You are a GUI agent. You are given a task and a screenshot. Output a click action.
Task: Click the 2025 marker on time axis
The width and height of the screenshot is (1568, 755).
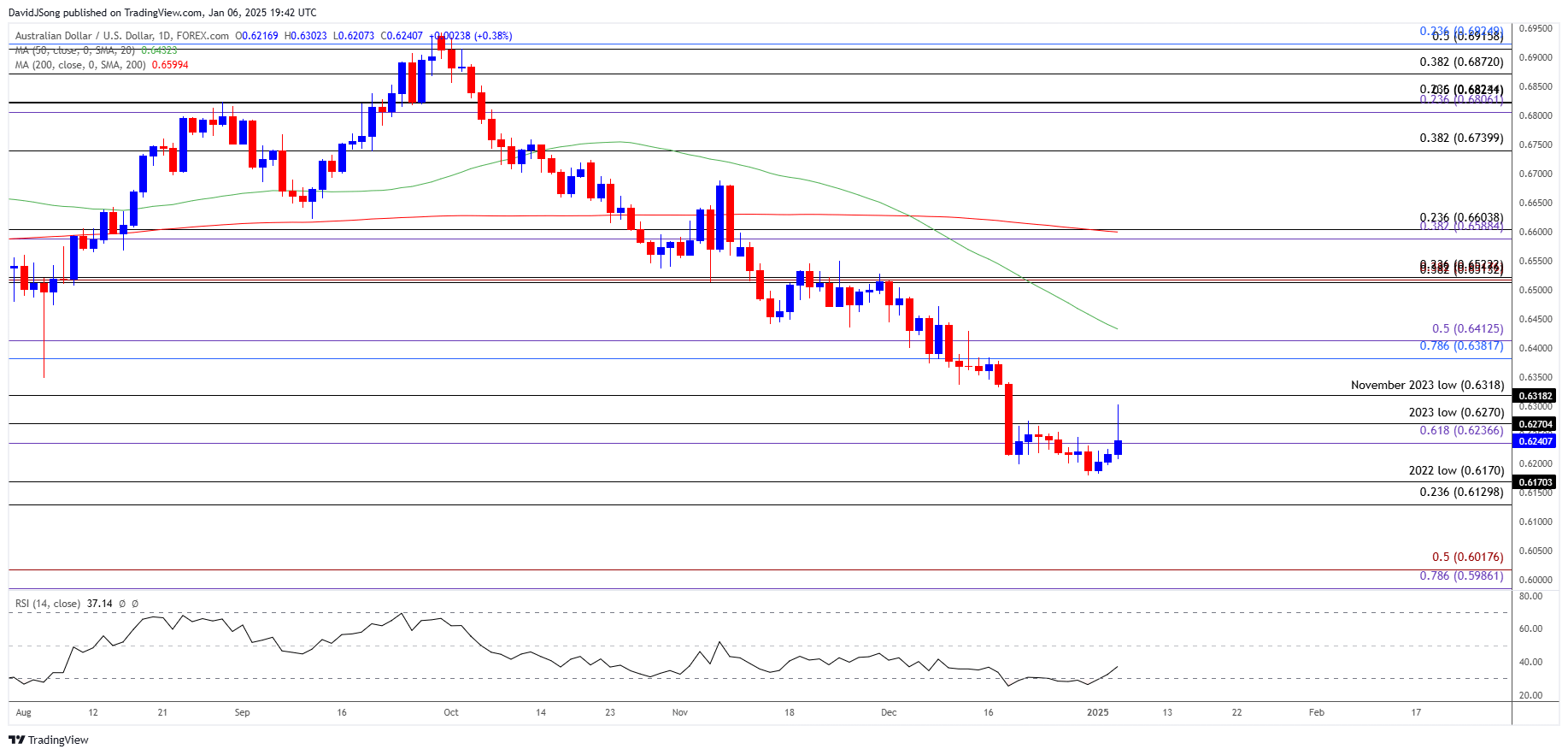(x=1098, y=712)
